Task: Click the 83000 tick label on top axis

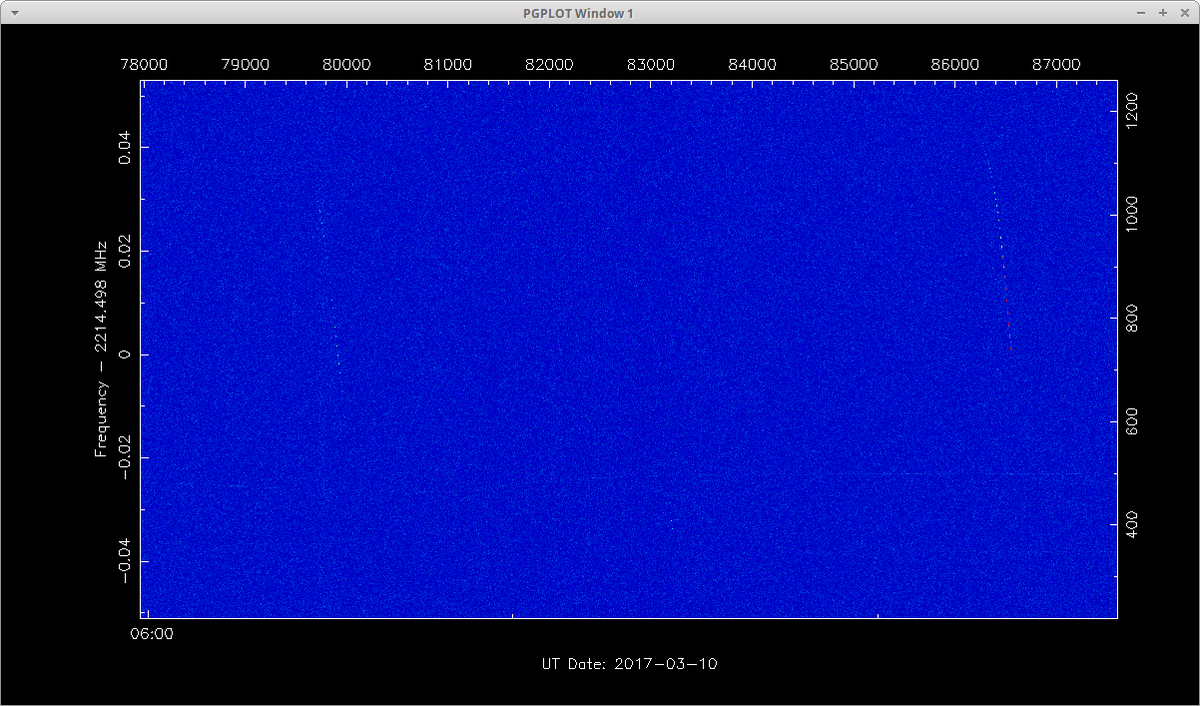Action: [650, 64]
